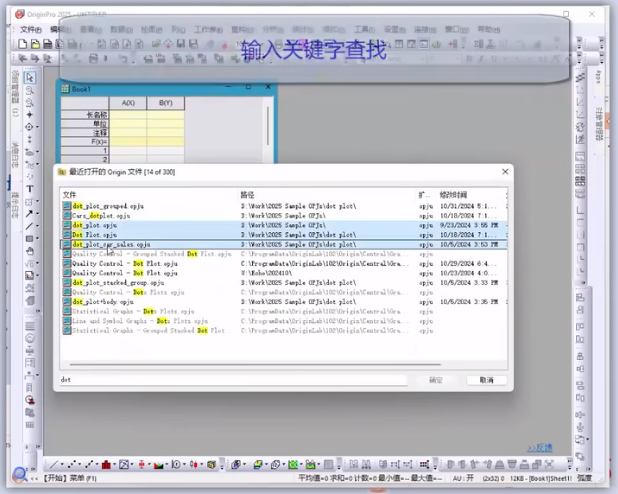
Task: Expand the Scatter plot dropdown arrow
Action: 79,465
